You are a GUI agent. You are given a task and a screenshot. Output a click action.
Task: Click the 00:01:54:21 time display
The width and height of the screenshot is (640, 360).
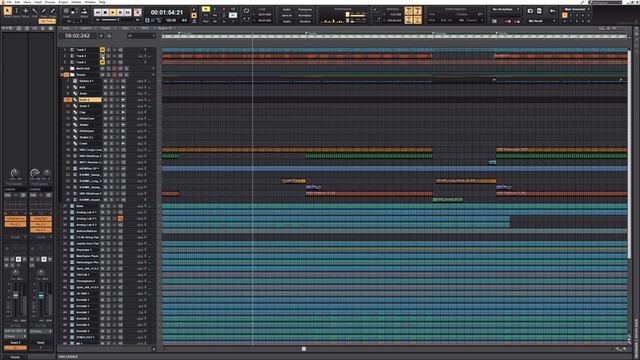167,13
